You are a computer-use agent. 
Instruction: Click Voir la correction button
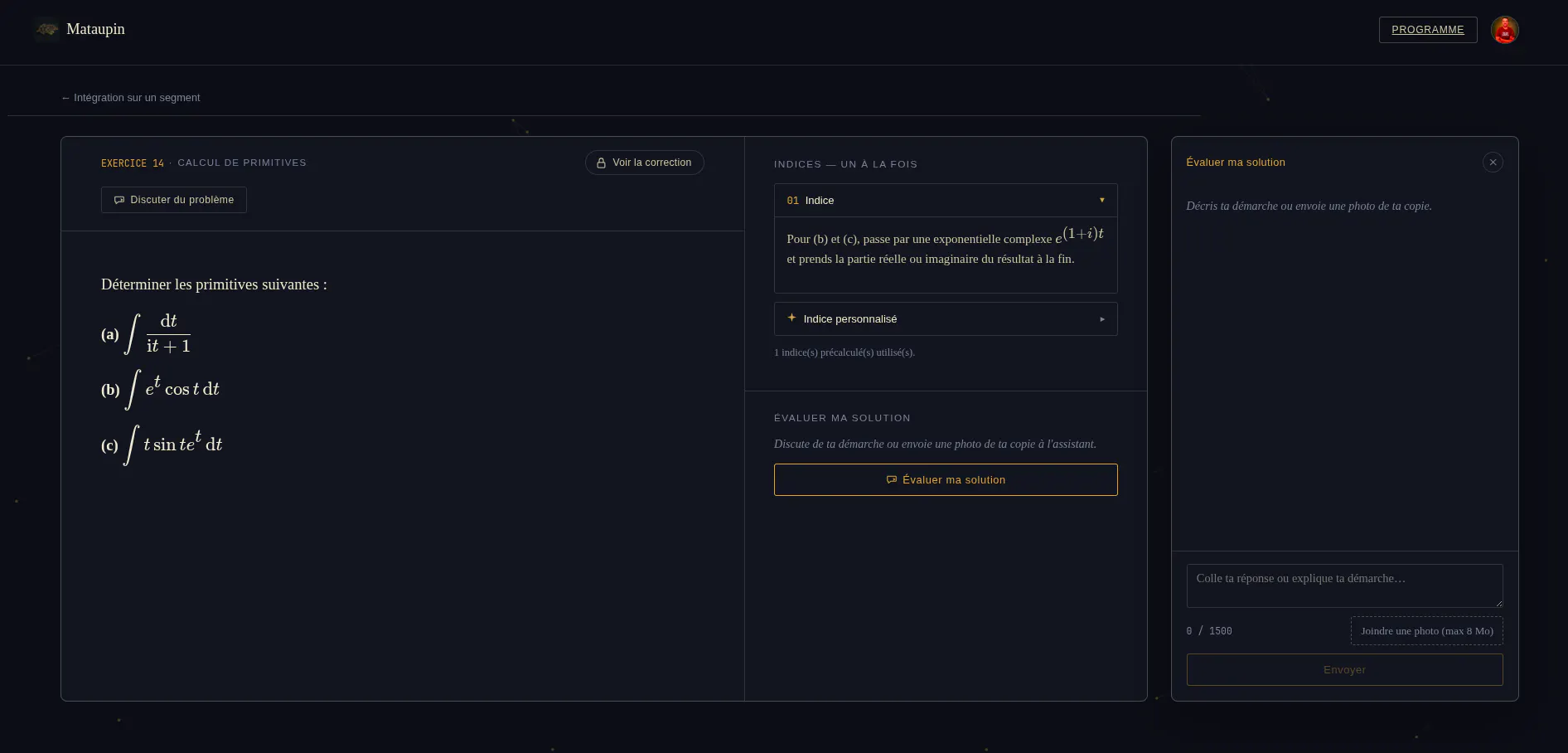[644, 163]
